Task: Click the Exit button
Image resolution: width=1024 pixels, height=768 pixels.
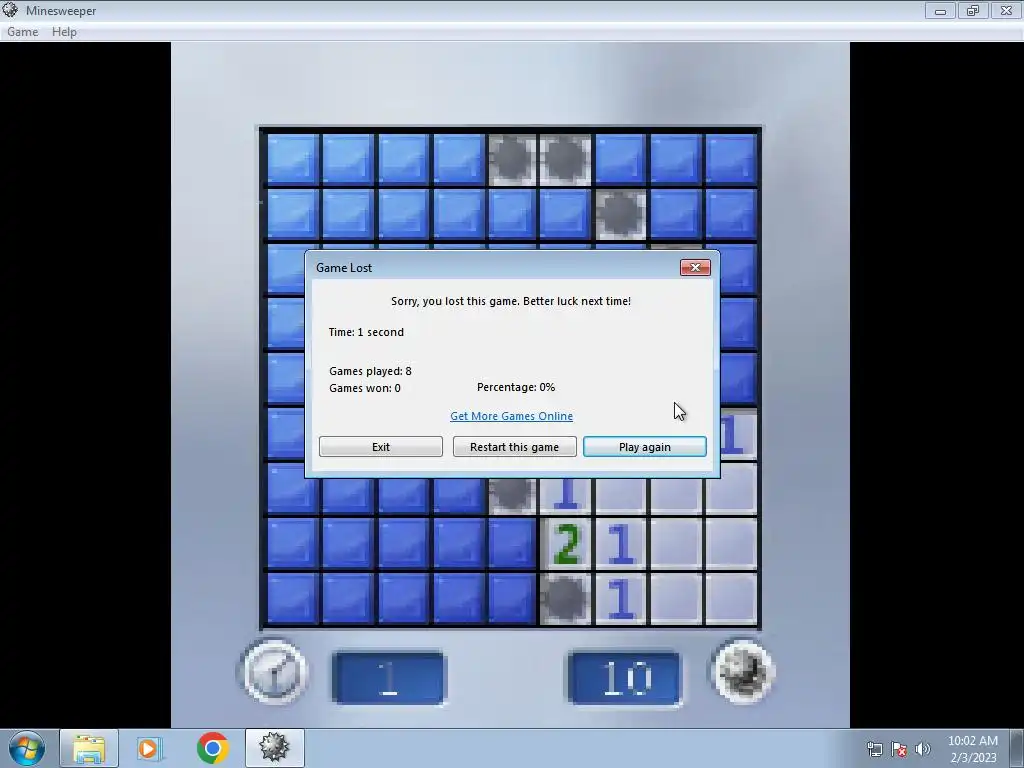Action: pyautogui.click(x=381, y=447)
